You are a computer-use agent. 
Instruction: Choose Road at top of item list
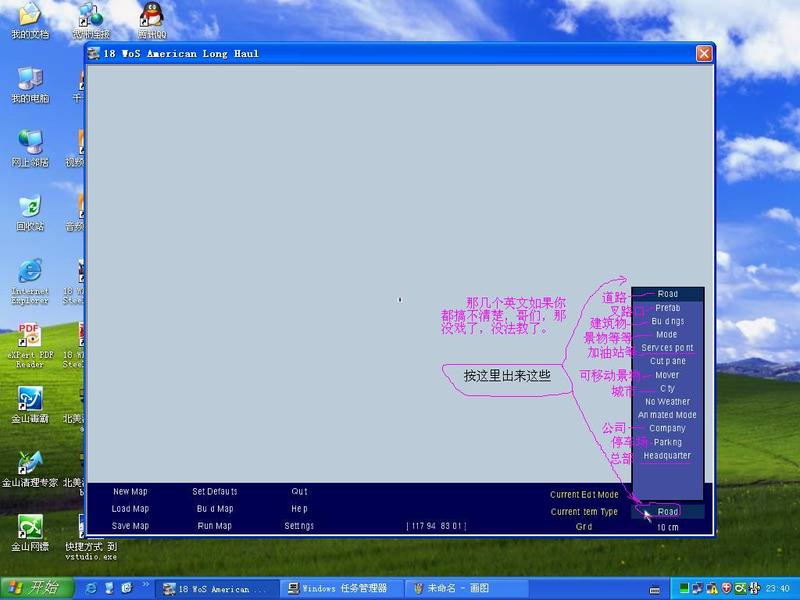point(668,294)
